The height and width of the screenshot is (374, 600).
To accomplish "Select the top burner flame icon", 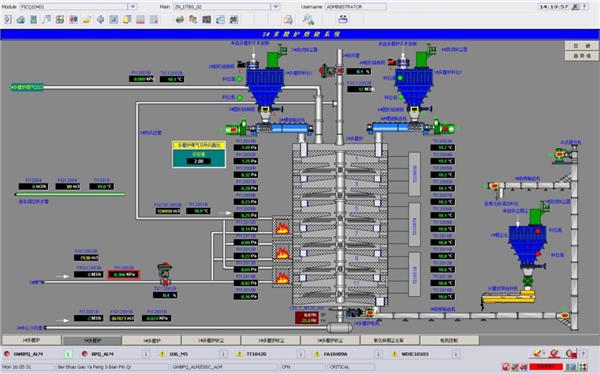I will click(282, 228).
